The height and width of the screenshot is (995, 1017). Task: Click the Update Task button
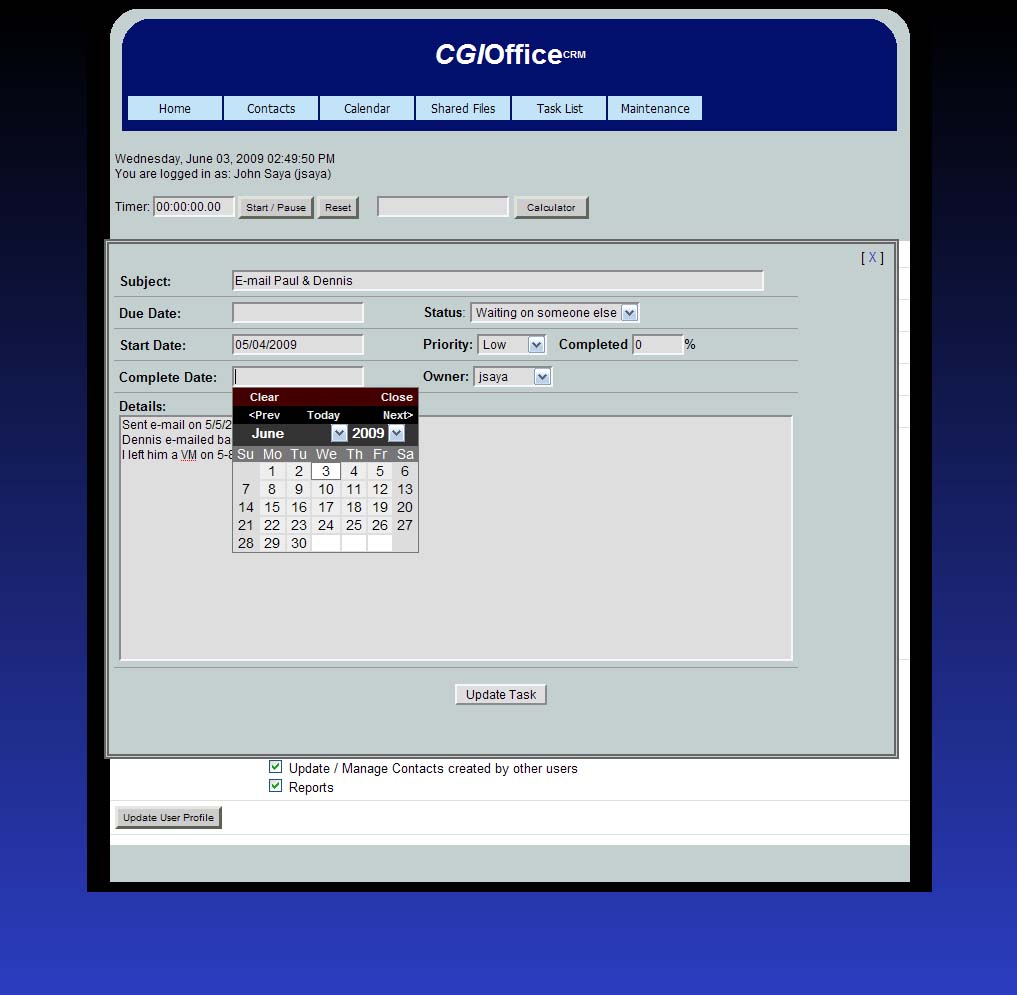(501, 695)
